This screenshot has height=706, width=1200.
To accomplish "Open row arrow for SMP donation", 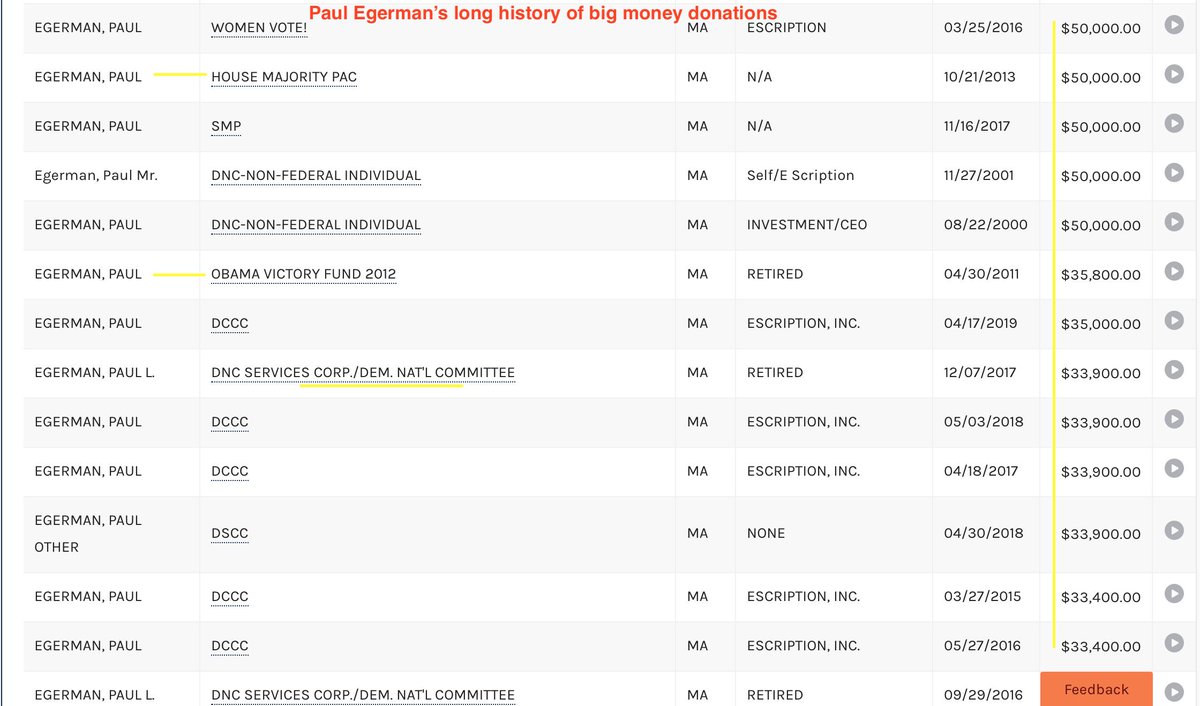I will [1174, 124].
